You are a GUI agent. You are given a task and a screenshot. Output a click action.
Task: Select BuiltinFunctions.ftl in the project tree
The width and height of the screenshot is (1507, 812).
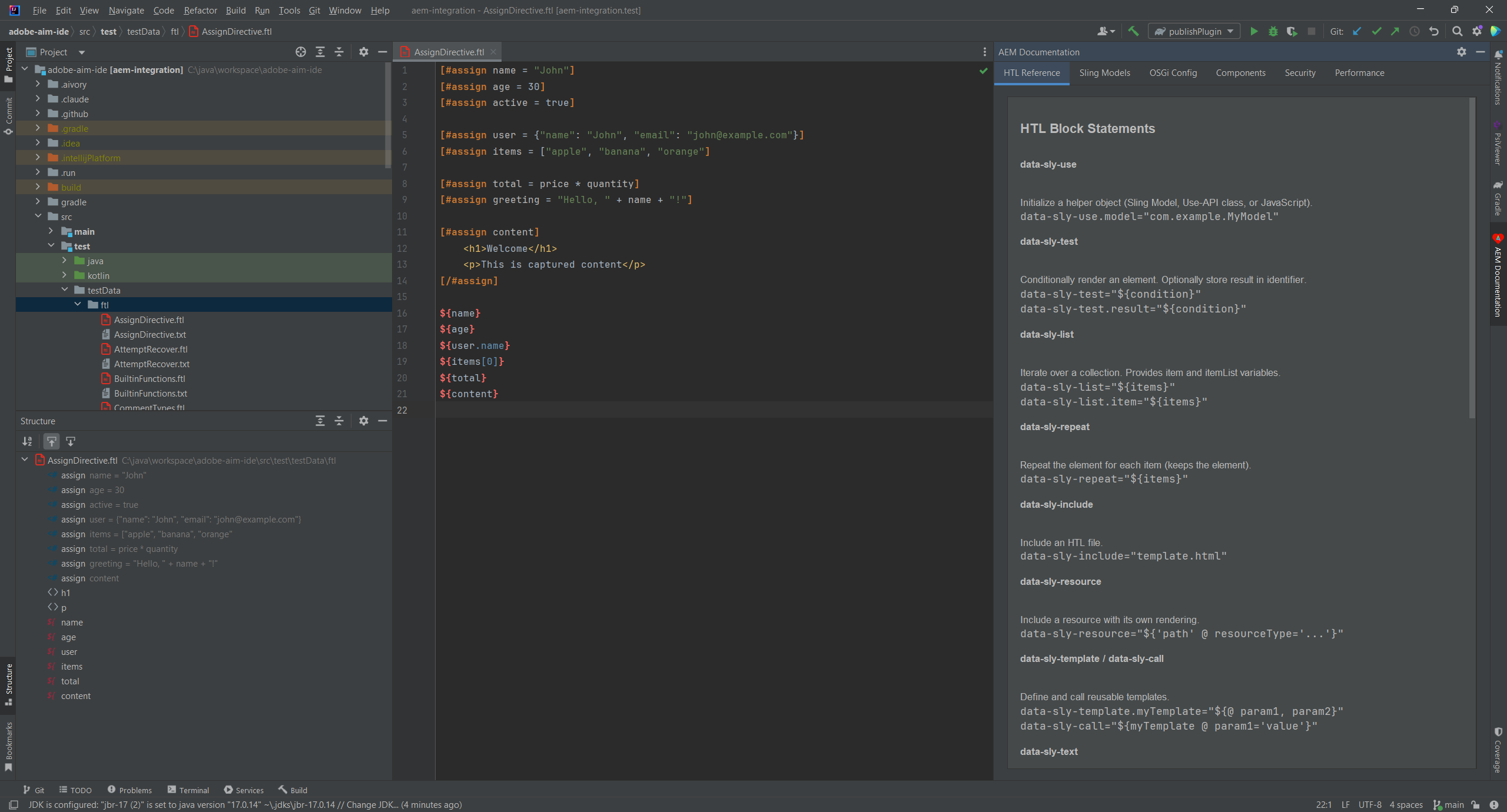(x=150, y=378)
